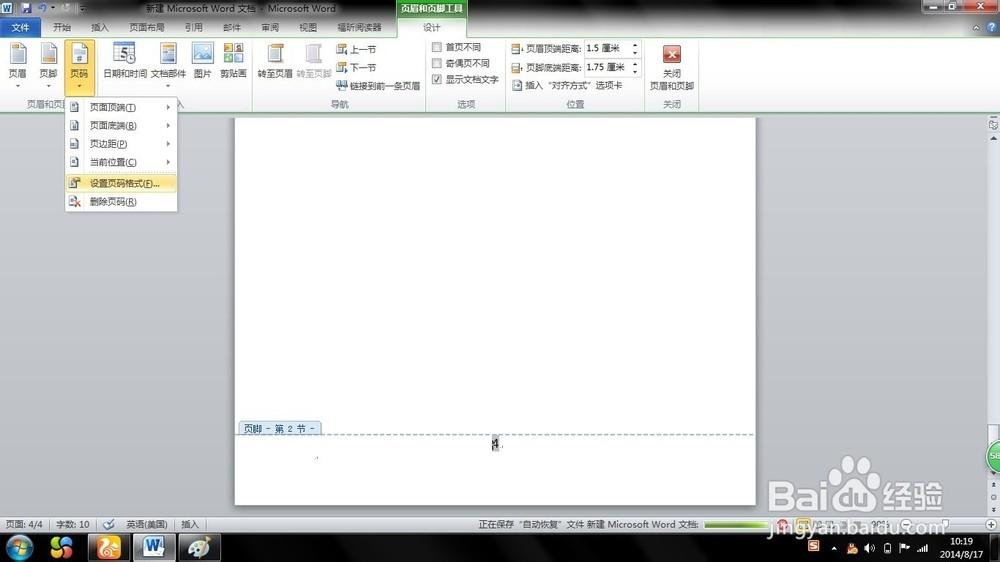Select Format Page Numbers (设置页码格式) menu item
This screenshot has height=562, width=1000.
tap(121, 183)
